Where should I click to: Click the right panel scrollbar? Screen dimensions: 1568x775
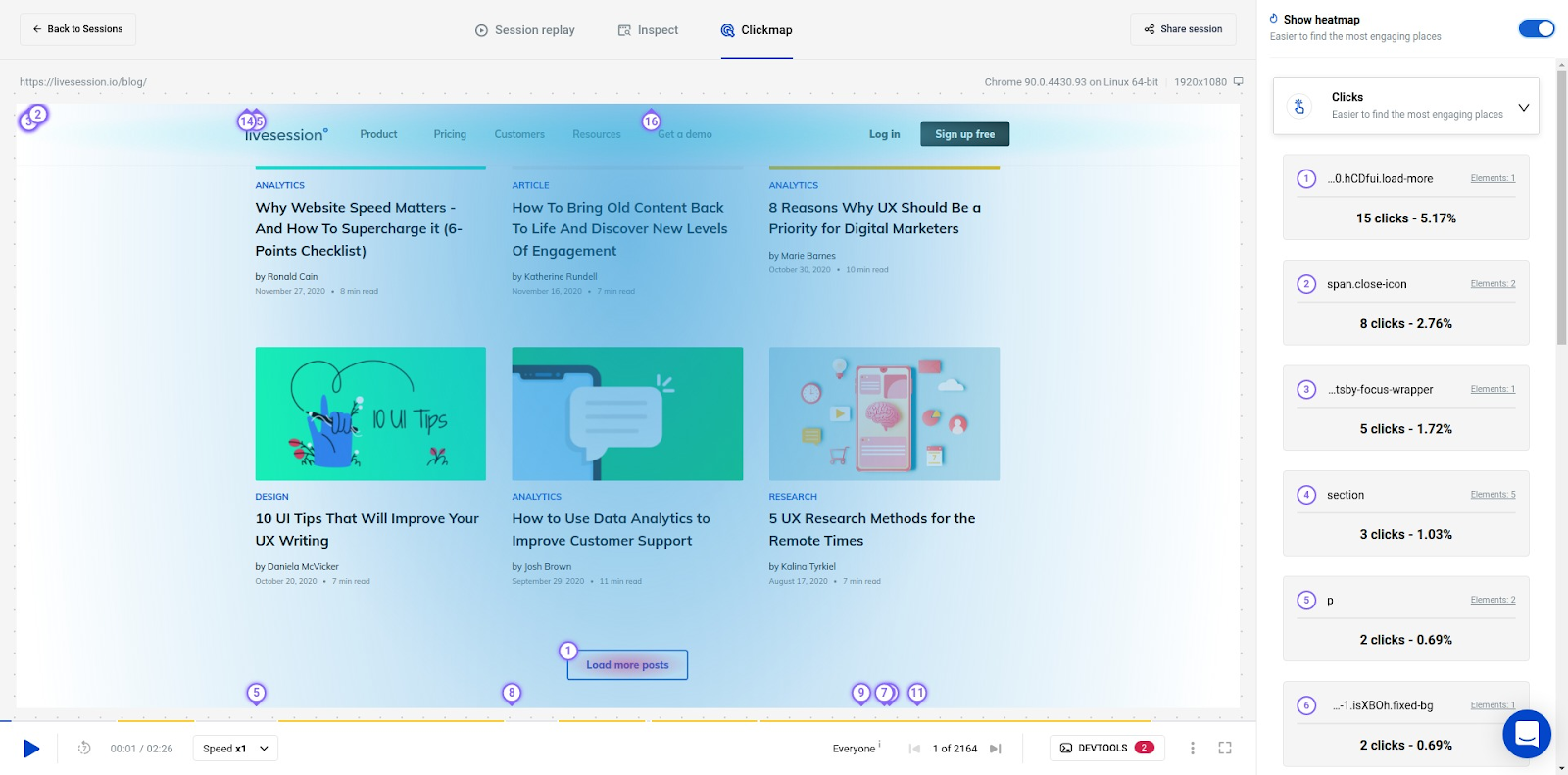(1561, 208)
